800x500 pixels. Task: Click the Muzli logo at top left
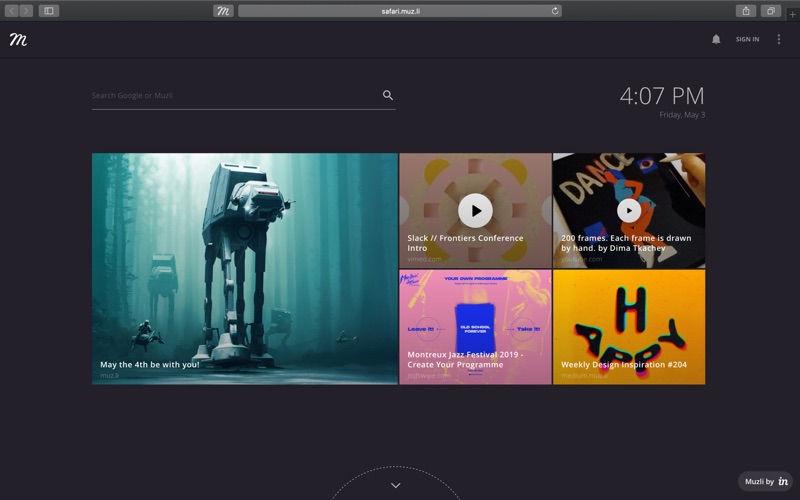click(18, 39)
